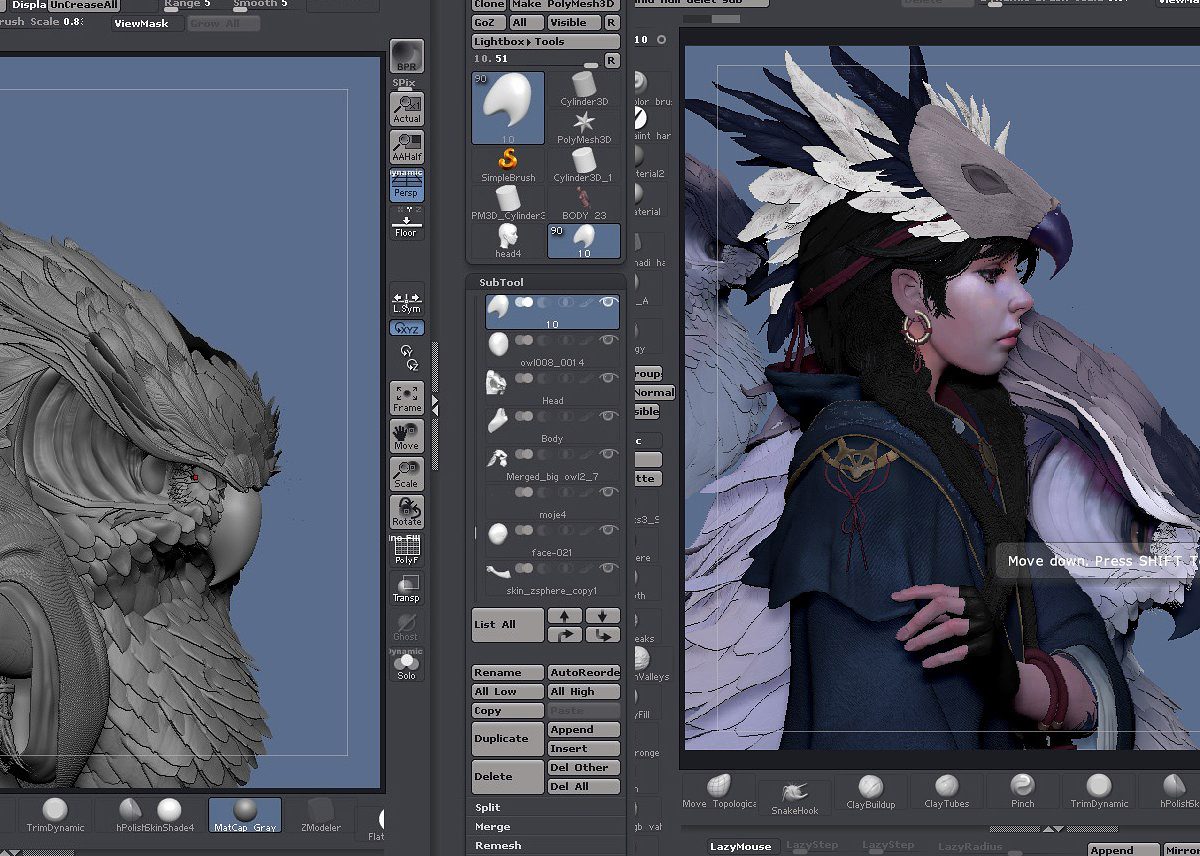
Task: Toggle Transp transparency mode
Action: point(406,588)
